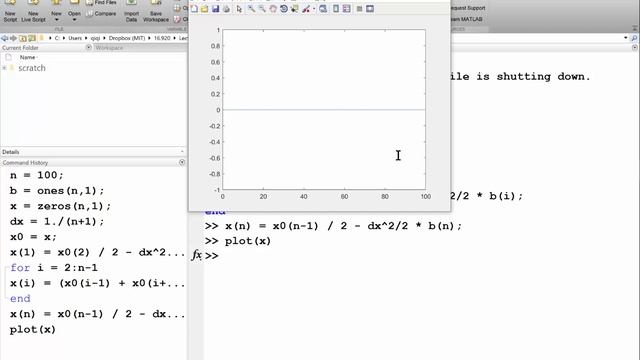Select 'x0 = x;' in Command History
The width and height of the screenshot is (640, 360).
click(x=33, y=237)
